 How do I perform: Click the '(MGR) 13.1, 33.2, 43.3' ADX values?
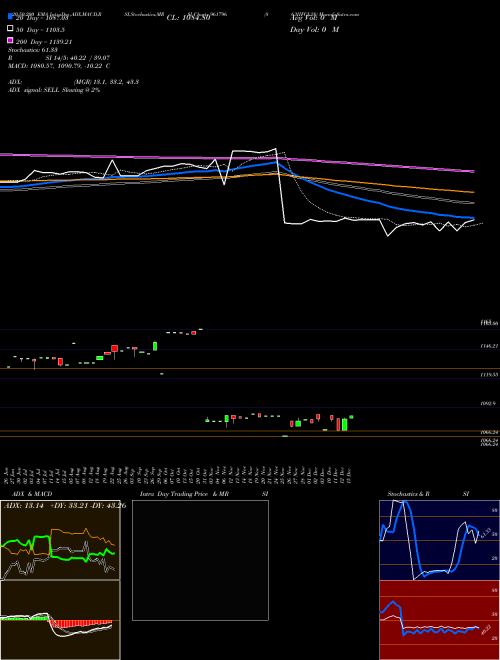[x=107, y=82]
